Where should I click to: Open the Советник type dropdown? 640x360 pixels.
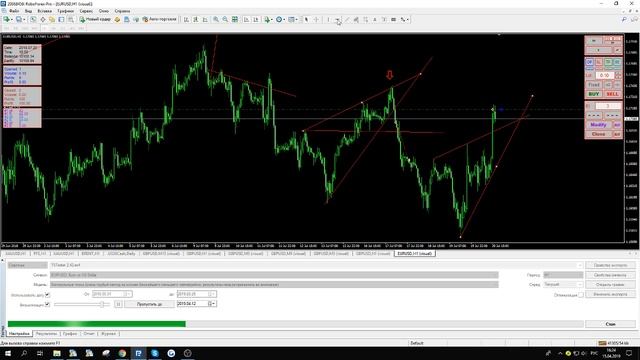pos(27,265)
